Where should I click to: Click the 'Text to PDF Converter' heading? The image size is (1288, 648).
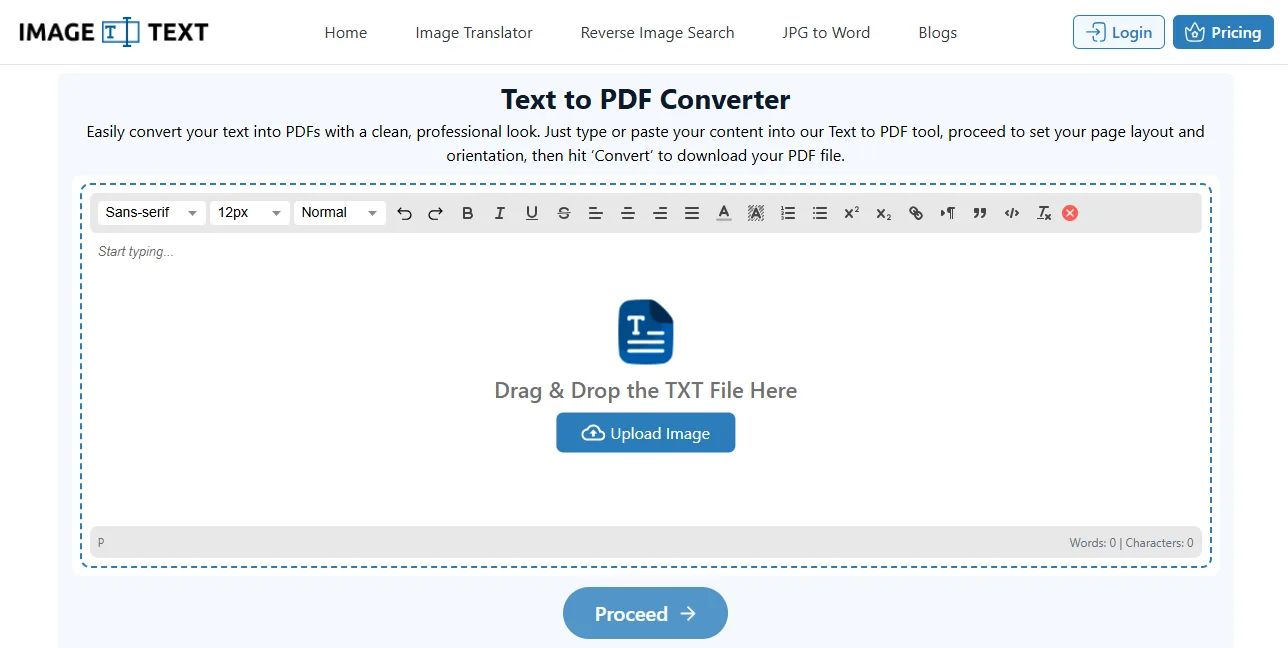point(646,100)
